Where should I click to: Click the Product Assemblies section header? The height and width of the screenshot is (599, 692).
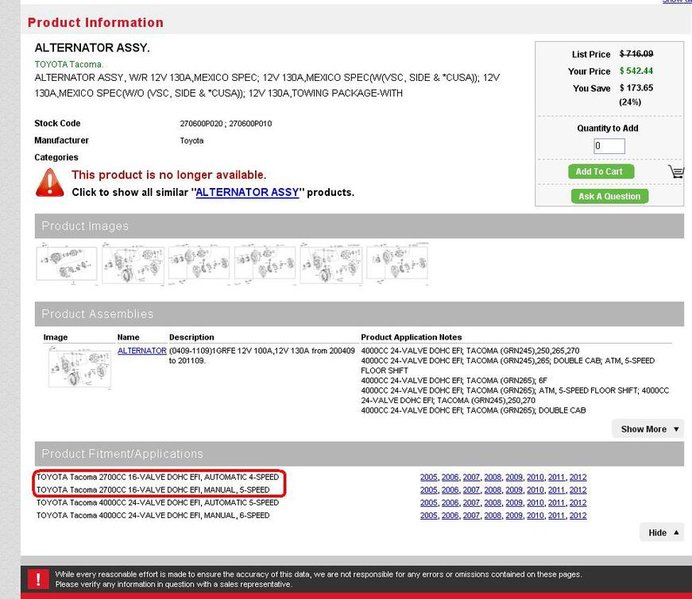pyautogui.click(x=359, y=314)
